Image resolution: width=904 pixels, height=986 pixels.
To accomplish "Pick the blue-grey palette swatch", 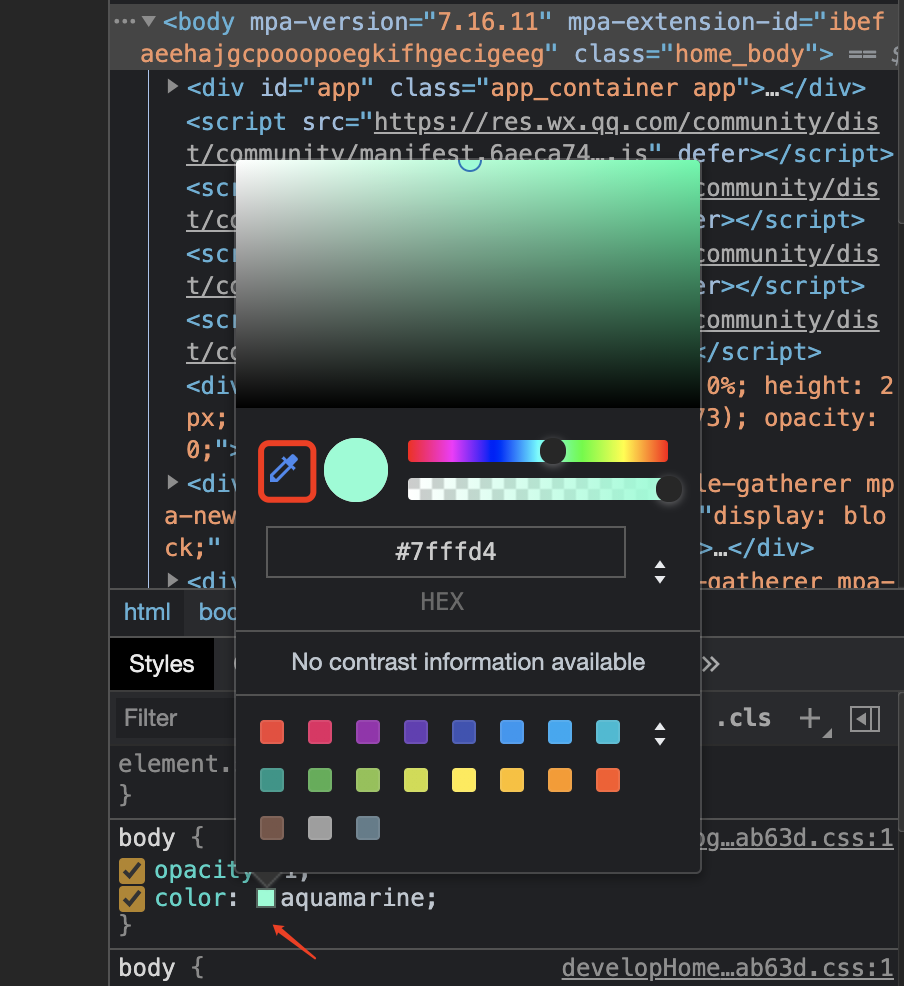I will (368, 828).
